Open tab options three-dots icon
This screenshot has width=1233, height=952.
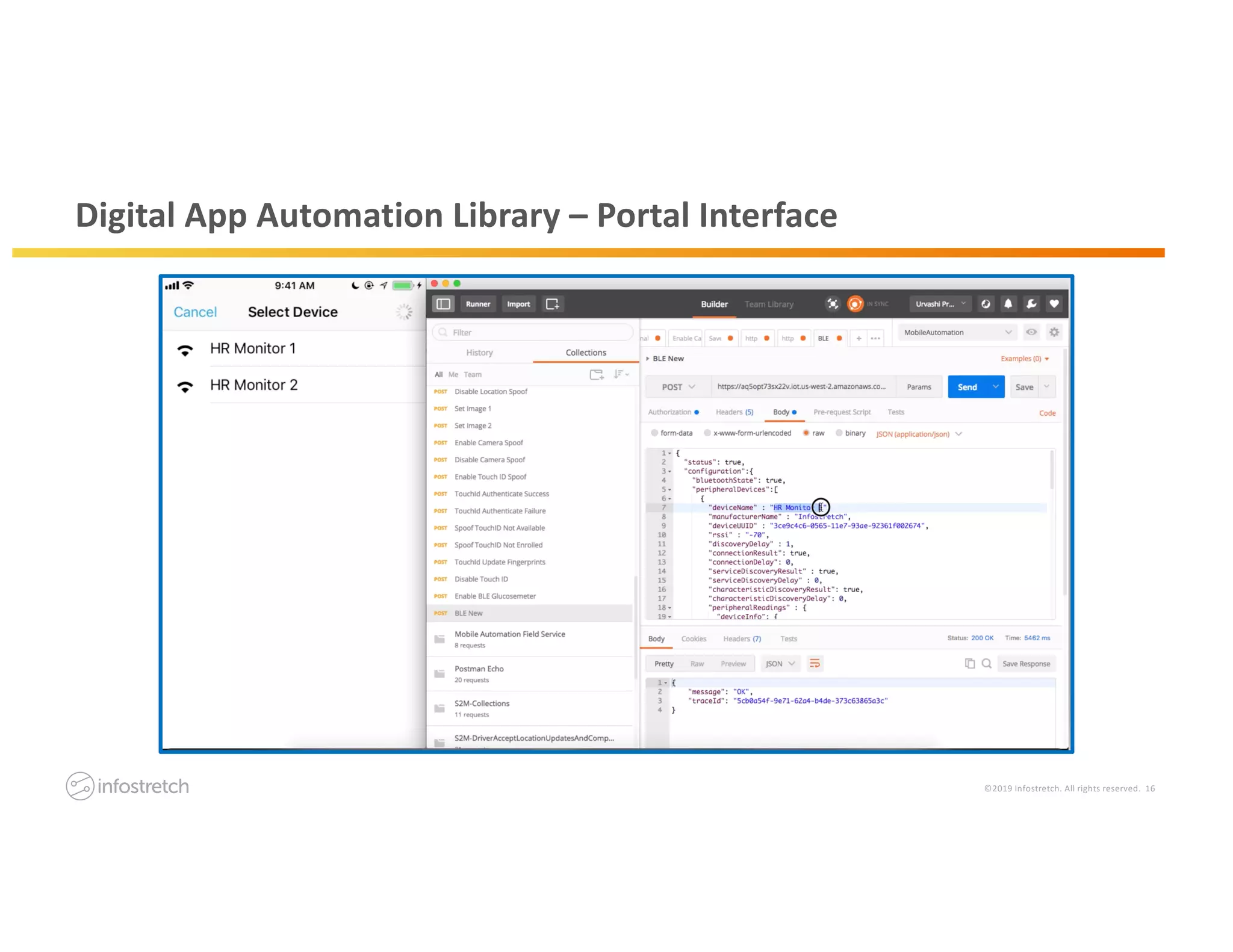pos(875,338)
